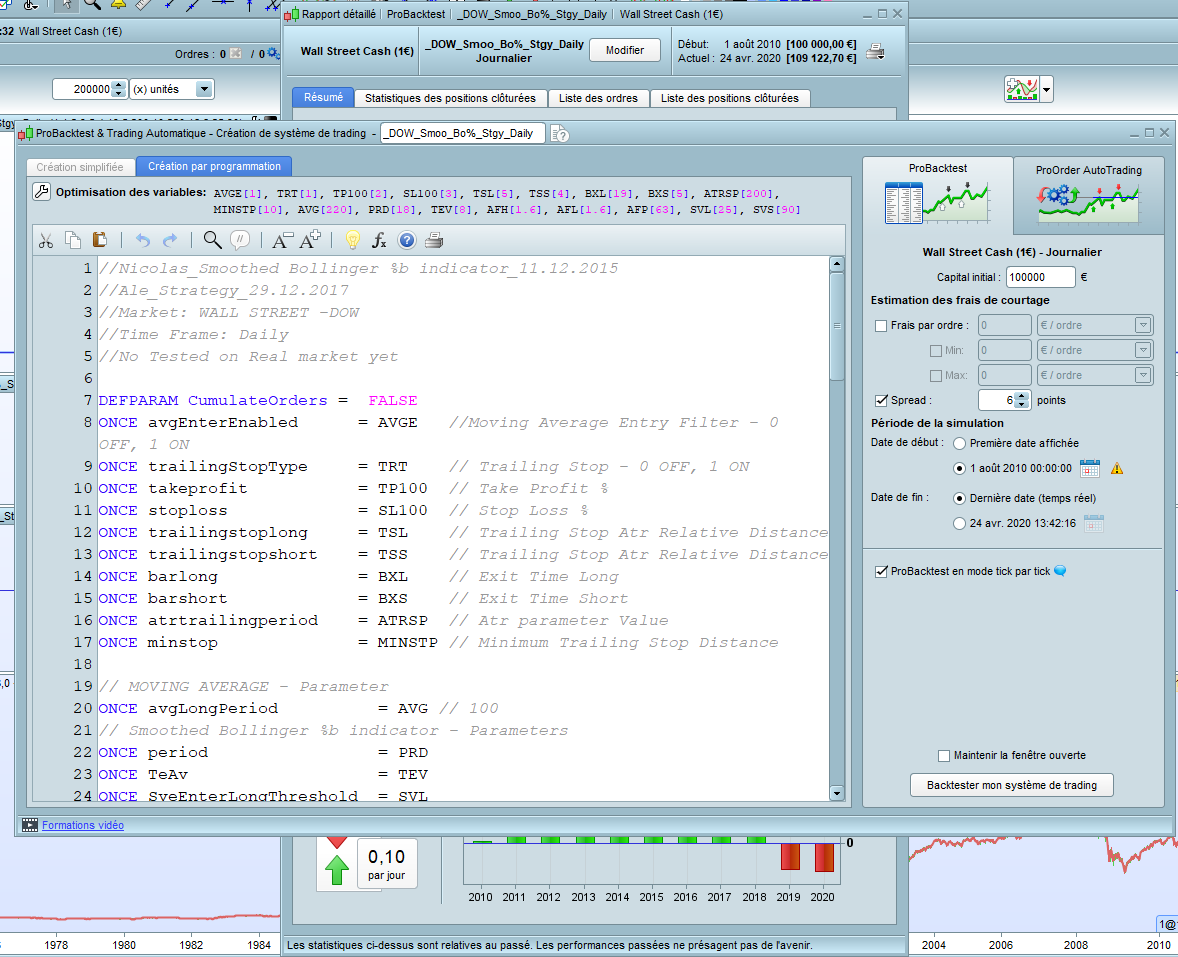The image size is (1178, 957).
Task: Increase the Spread points stepper value
Action: (x=1021, y=396)
